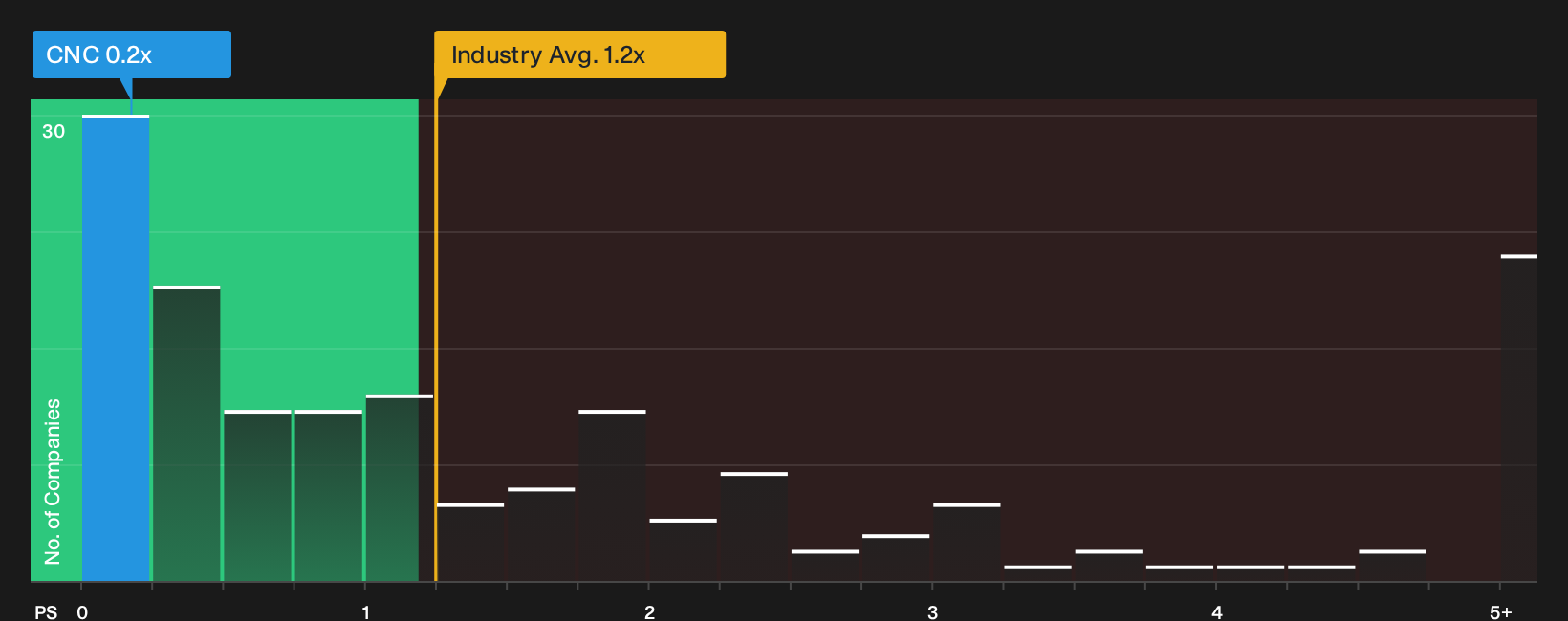Click the PS x-axis label

point(46,612)
